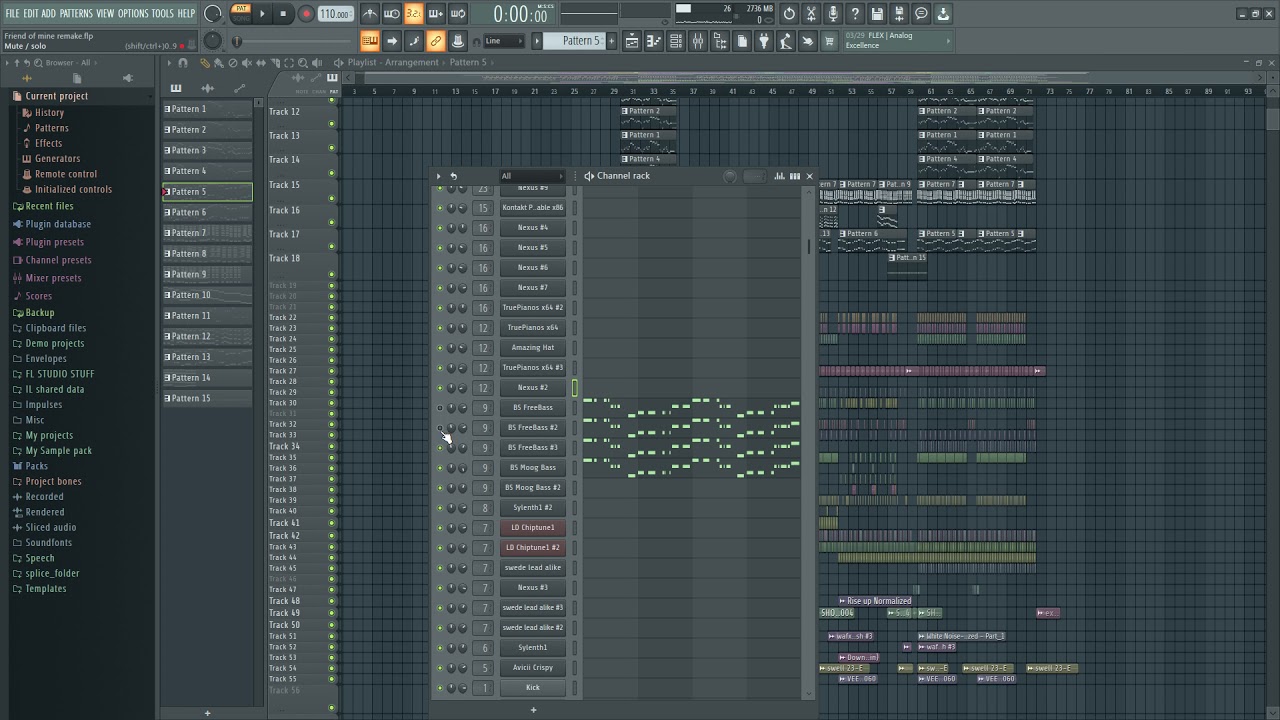Open the Browser toolbar icon
Image resolution: width=1280 pixels, height=720 pixels.
(x=720, y=41)
